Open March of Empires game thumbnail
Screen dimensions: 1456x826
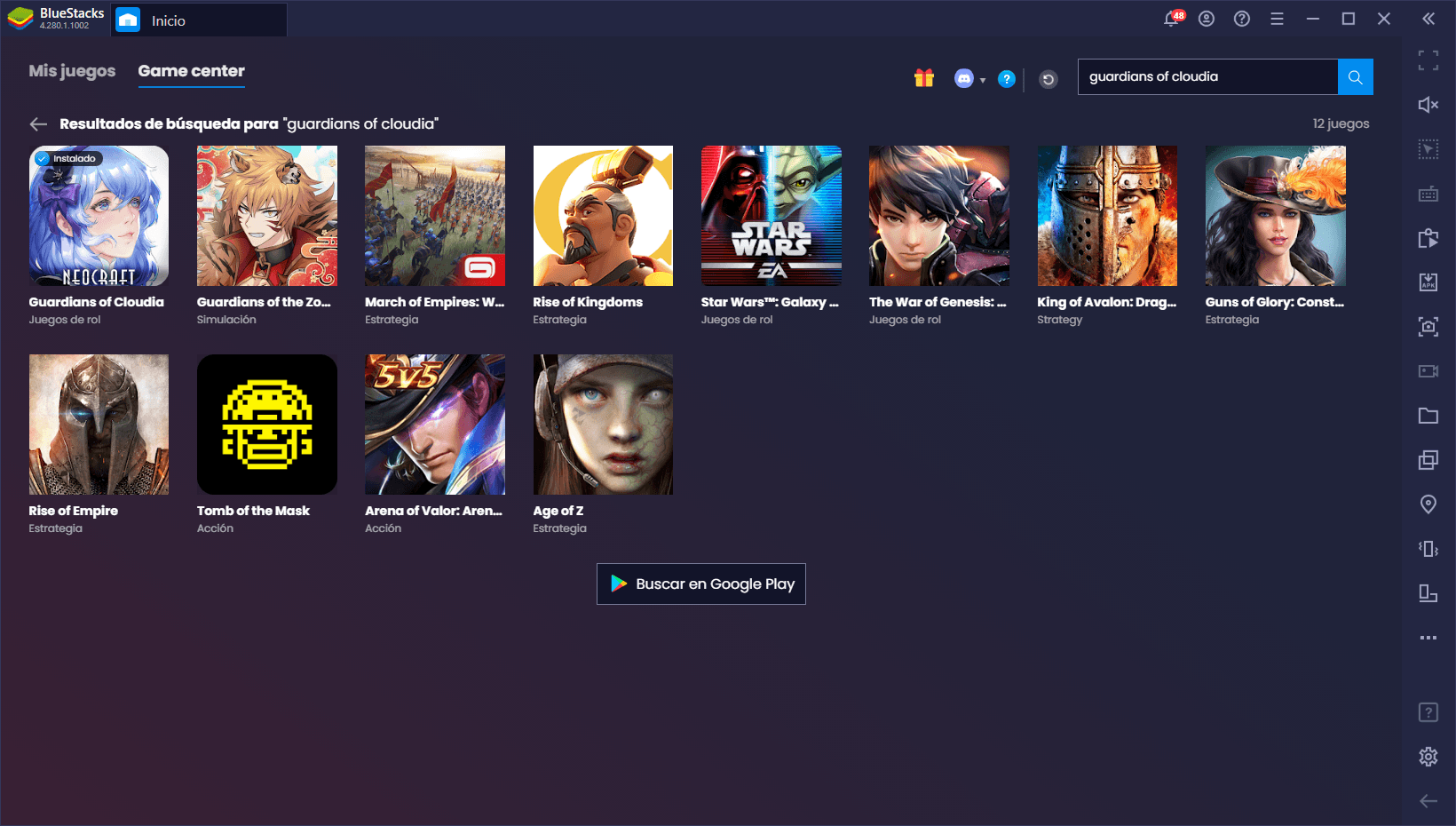pos(435,216)
